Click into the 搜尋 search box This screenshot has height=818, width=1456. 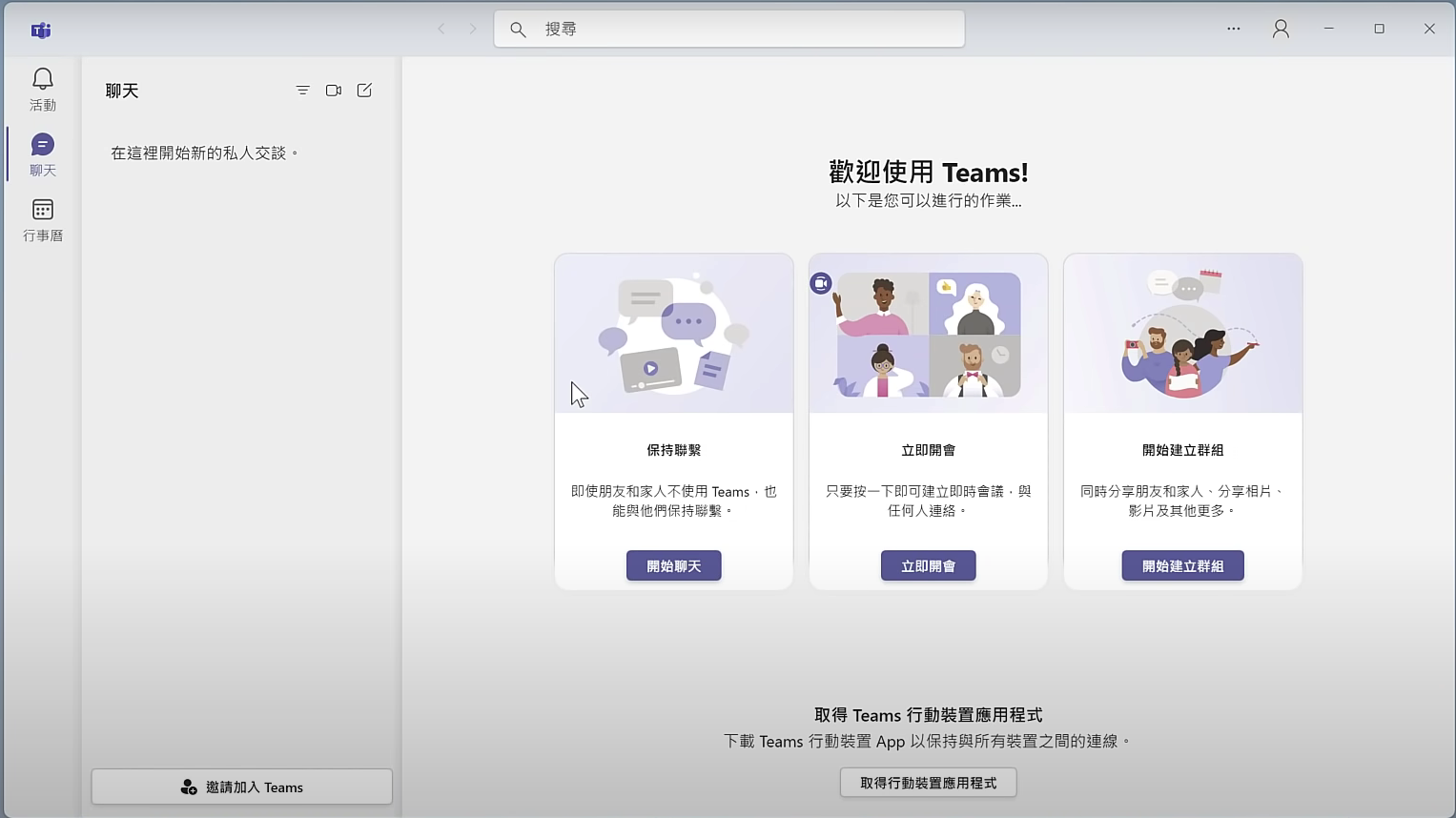(729, 30)
